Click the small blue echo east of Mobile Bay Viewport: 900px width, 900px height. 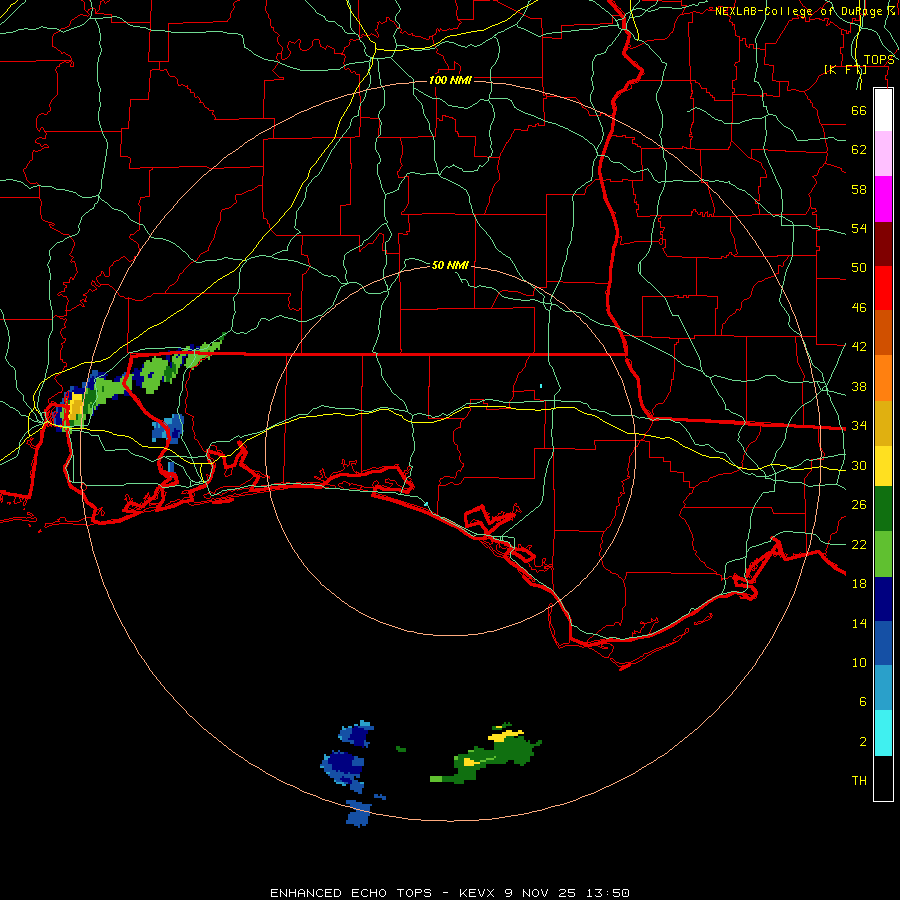[x=168, y=429]
